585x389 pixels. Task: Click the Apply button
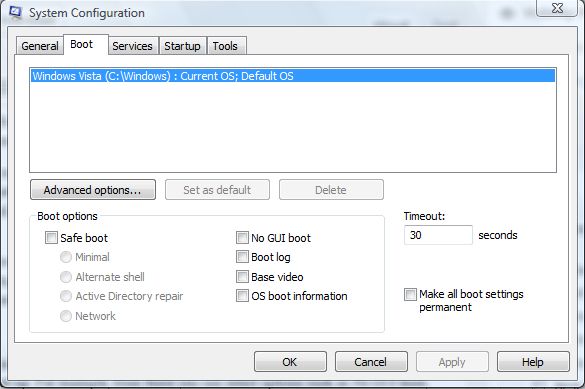coord(452,362)
